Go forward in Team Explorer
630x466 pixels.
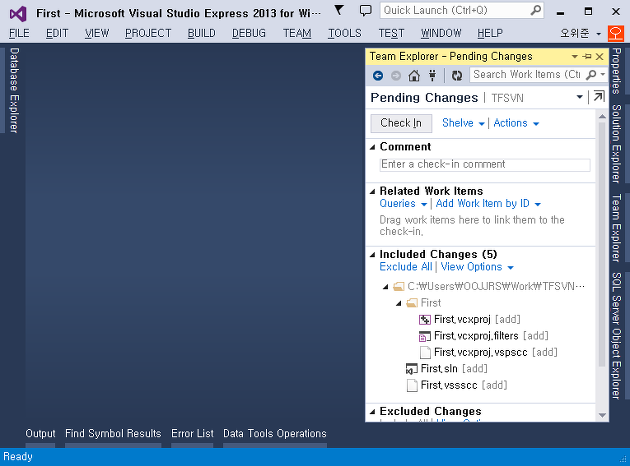pos(396,76)
